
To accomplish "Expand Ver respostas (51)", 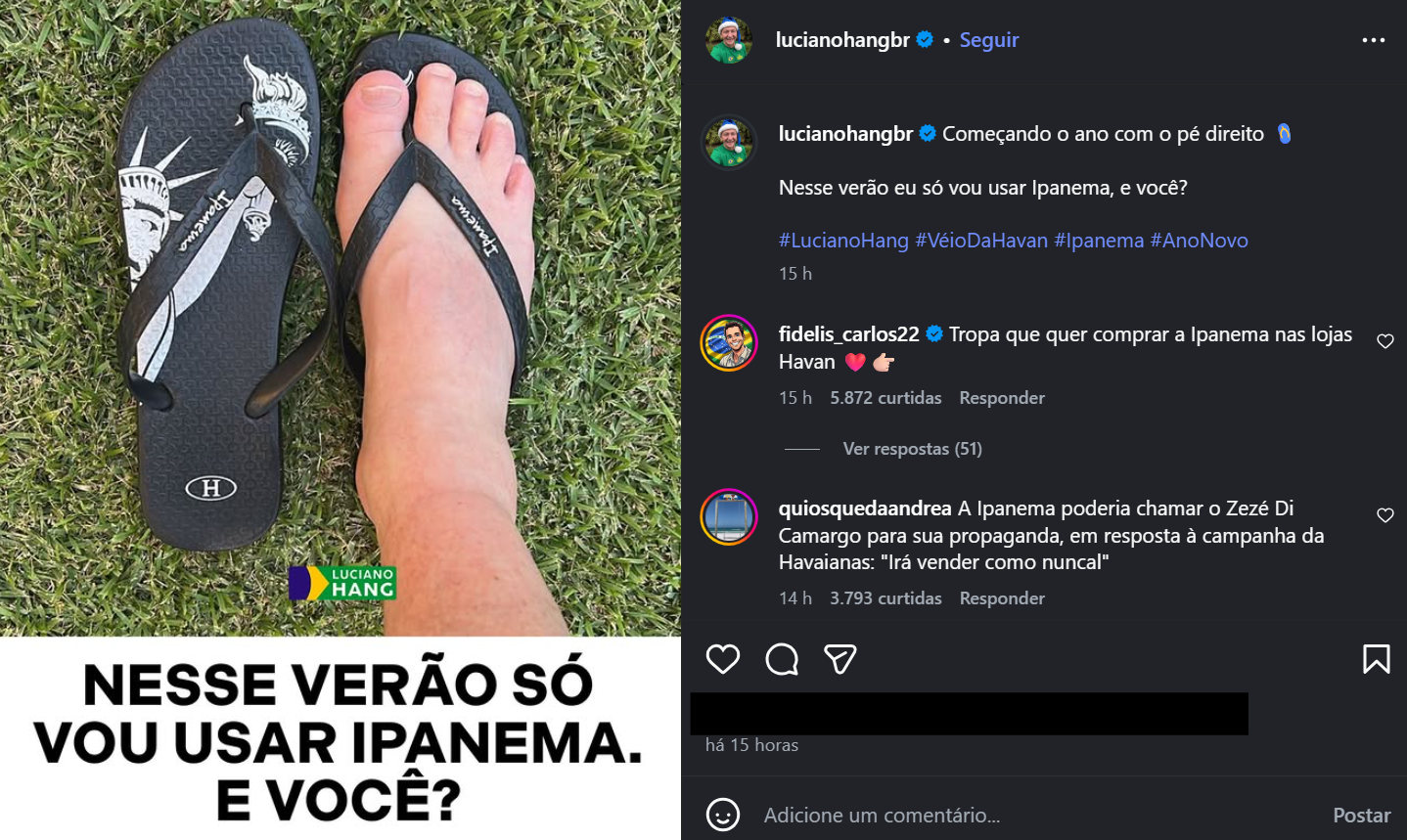I will [x=913, y=449].
